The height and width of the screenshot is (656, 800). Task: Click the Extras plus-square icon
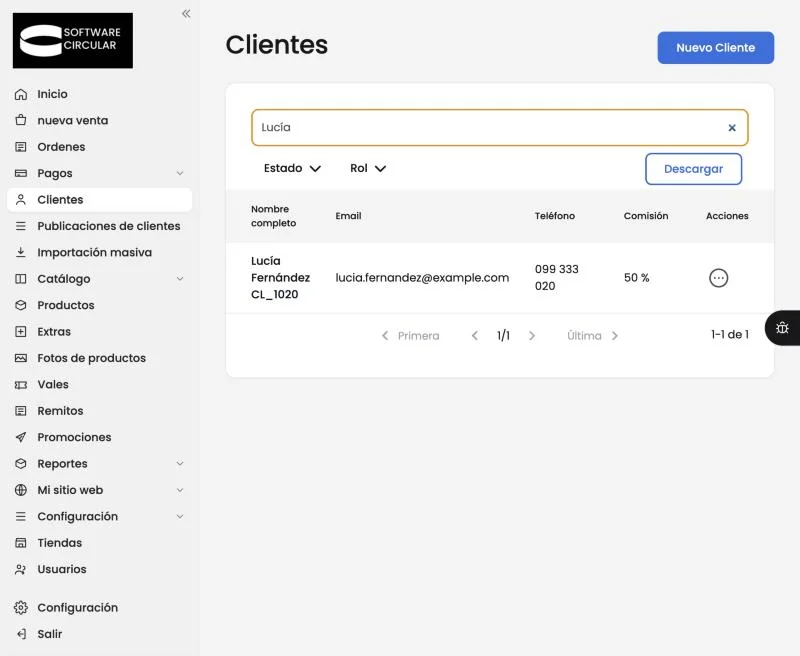pos(21,332)
